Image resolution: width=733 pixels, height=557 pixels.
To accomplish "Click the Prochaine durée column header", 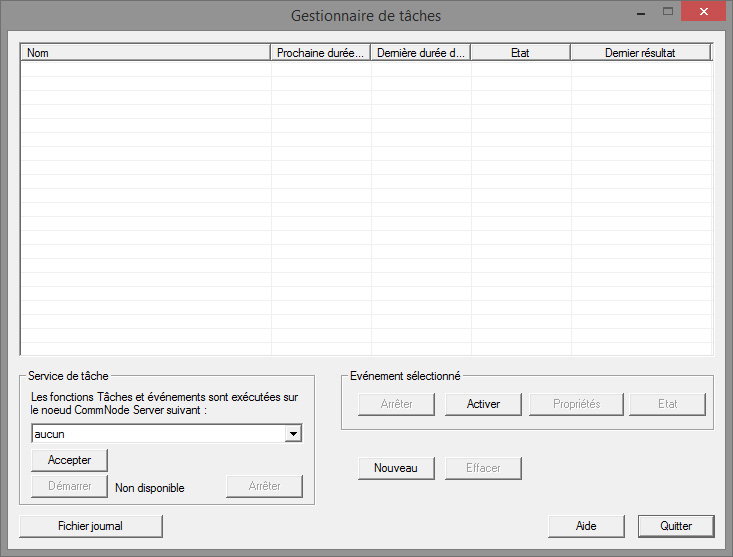I will pyautogui.click(x=321, y=52).
